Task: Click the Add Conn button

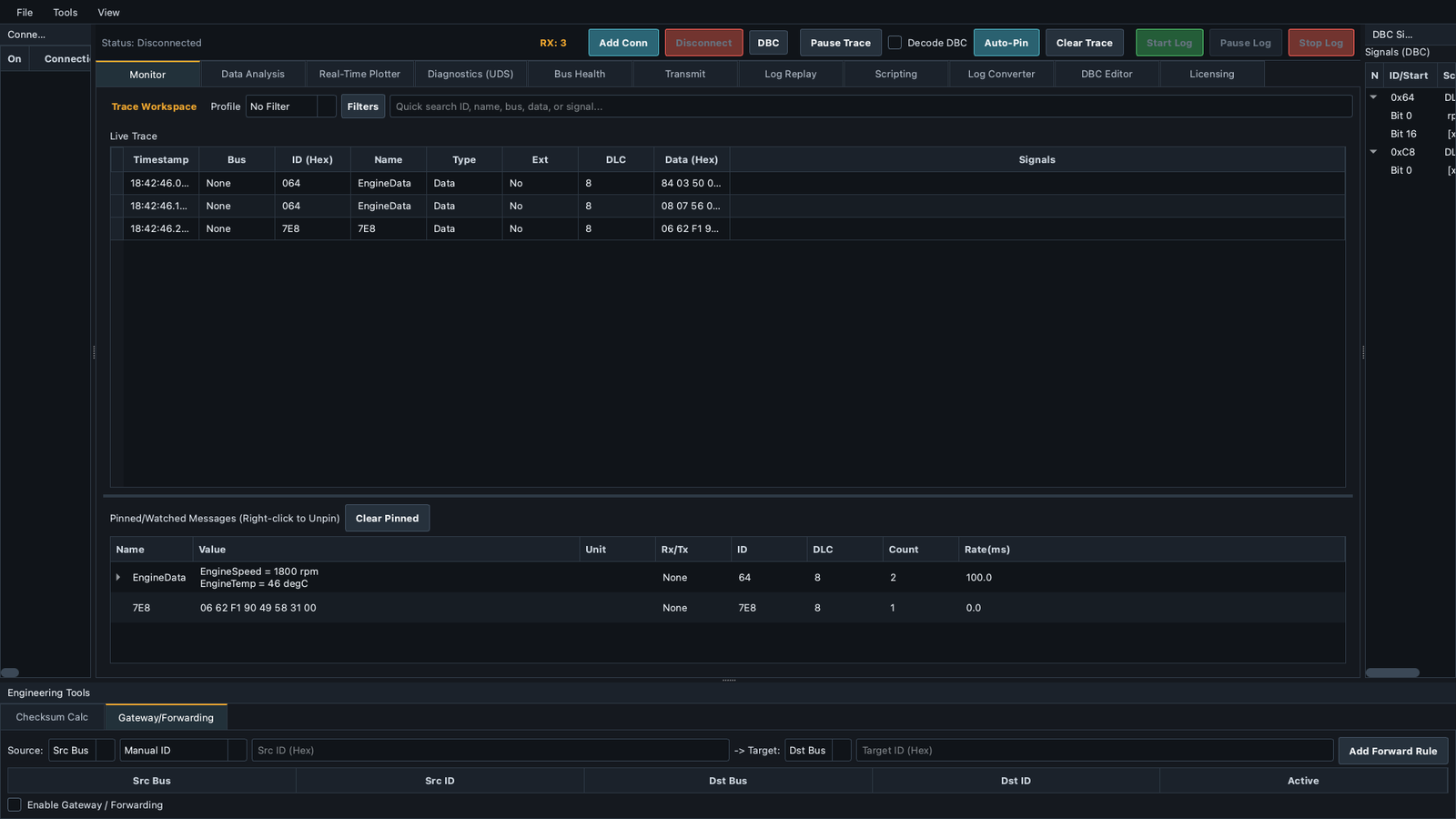Action: coord(623,43)
